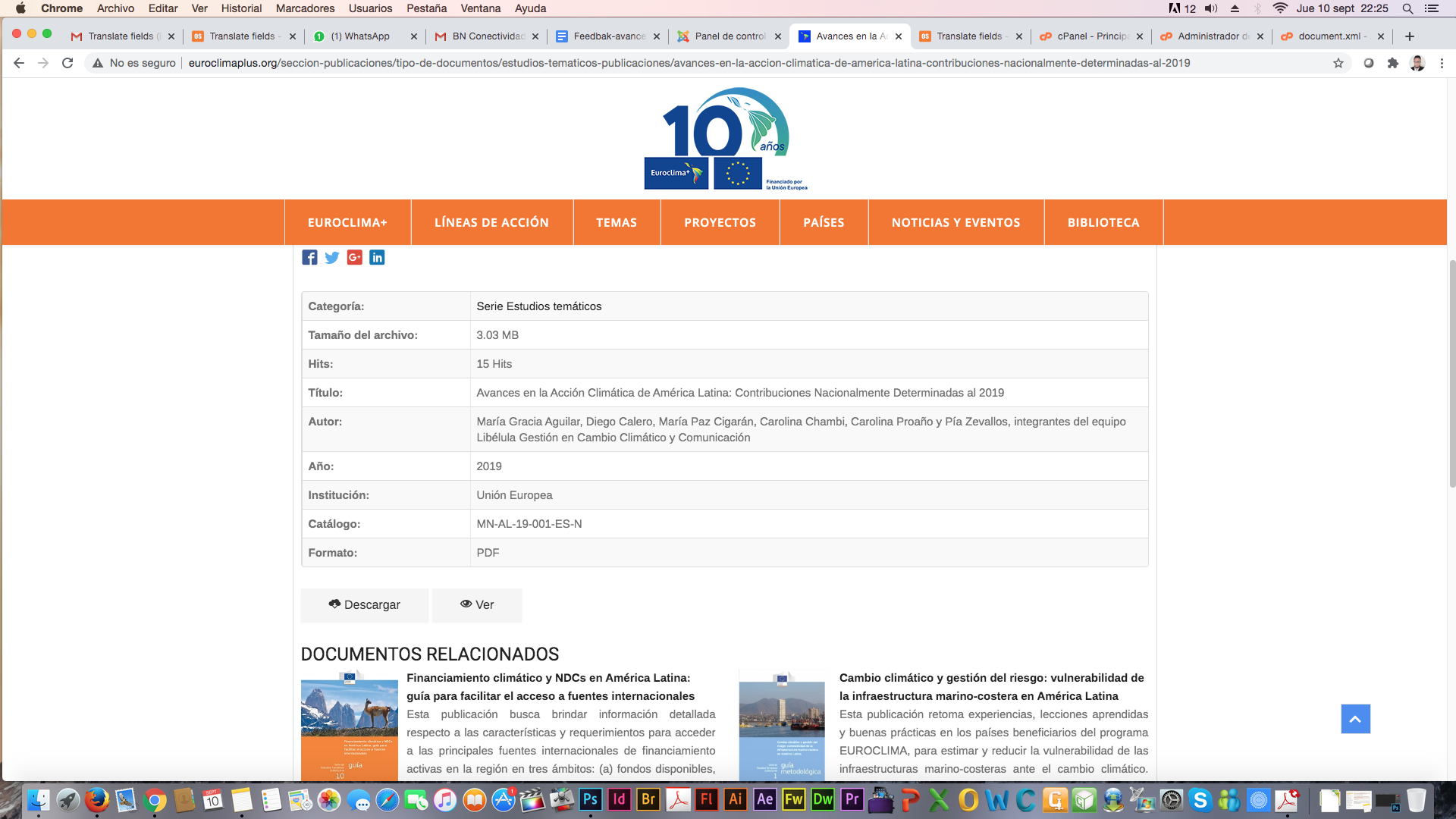
Task: Open 'Financiamiento climático y NDCs' document link
Action: (551, 687)
